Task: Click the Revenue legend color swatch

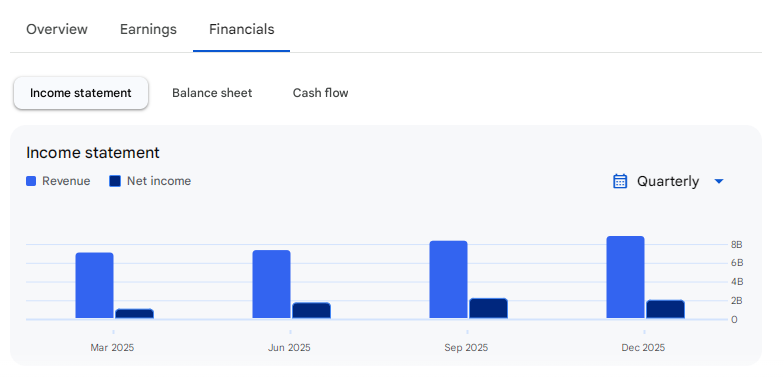Action: pos(31,181)
